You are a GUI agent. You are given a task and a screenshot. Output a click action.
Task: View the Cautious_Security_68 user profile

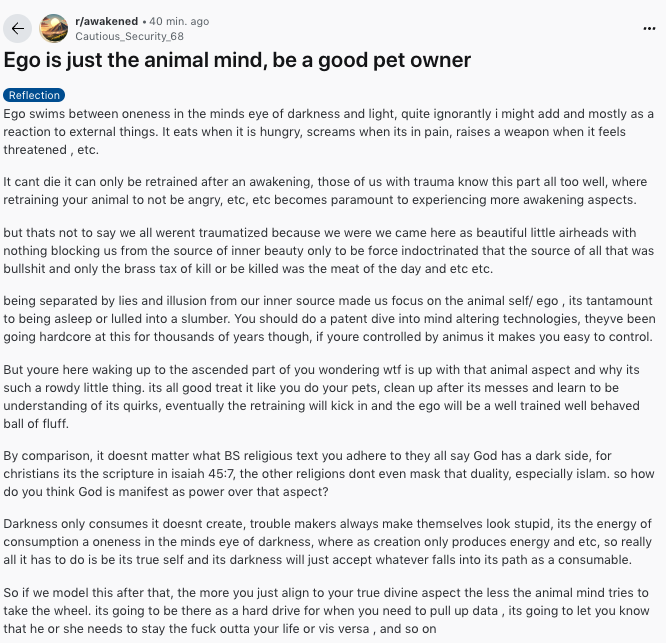(128, 36)
